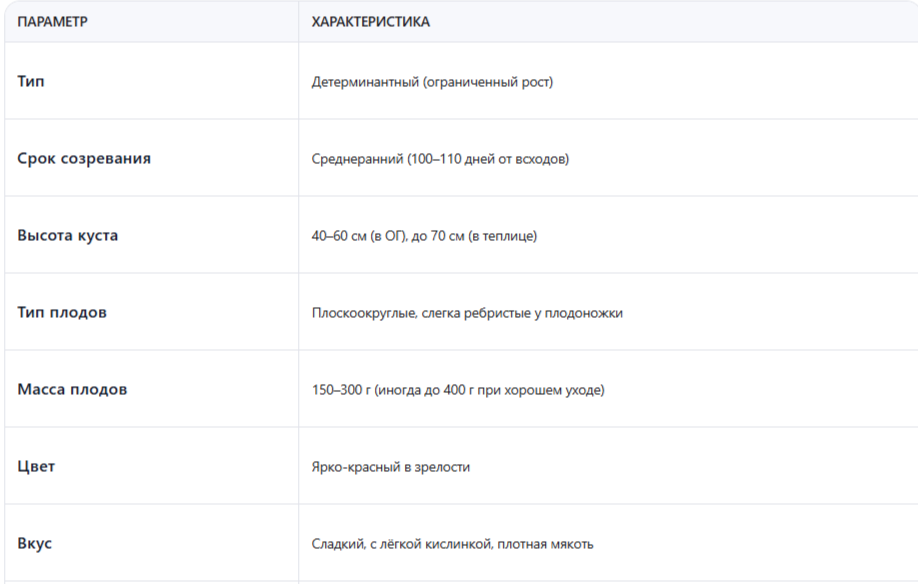Image resolution: width=918 pixels, height=584 pixels.
Task: Click the Цвет row label
Action: pyautogui.click(x=35, y=466)
